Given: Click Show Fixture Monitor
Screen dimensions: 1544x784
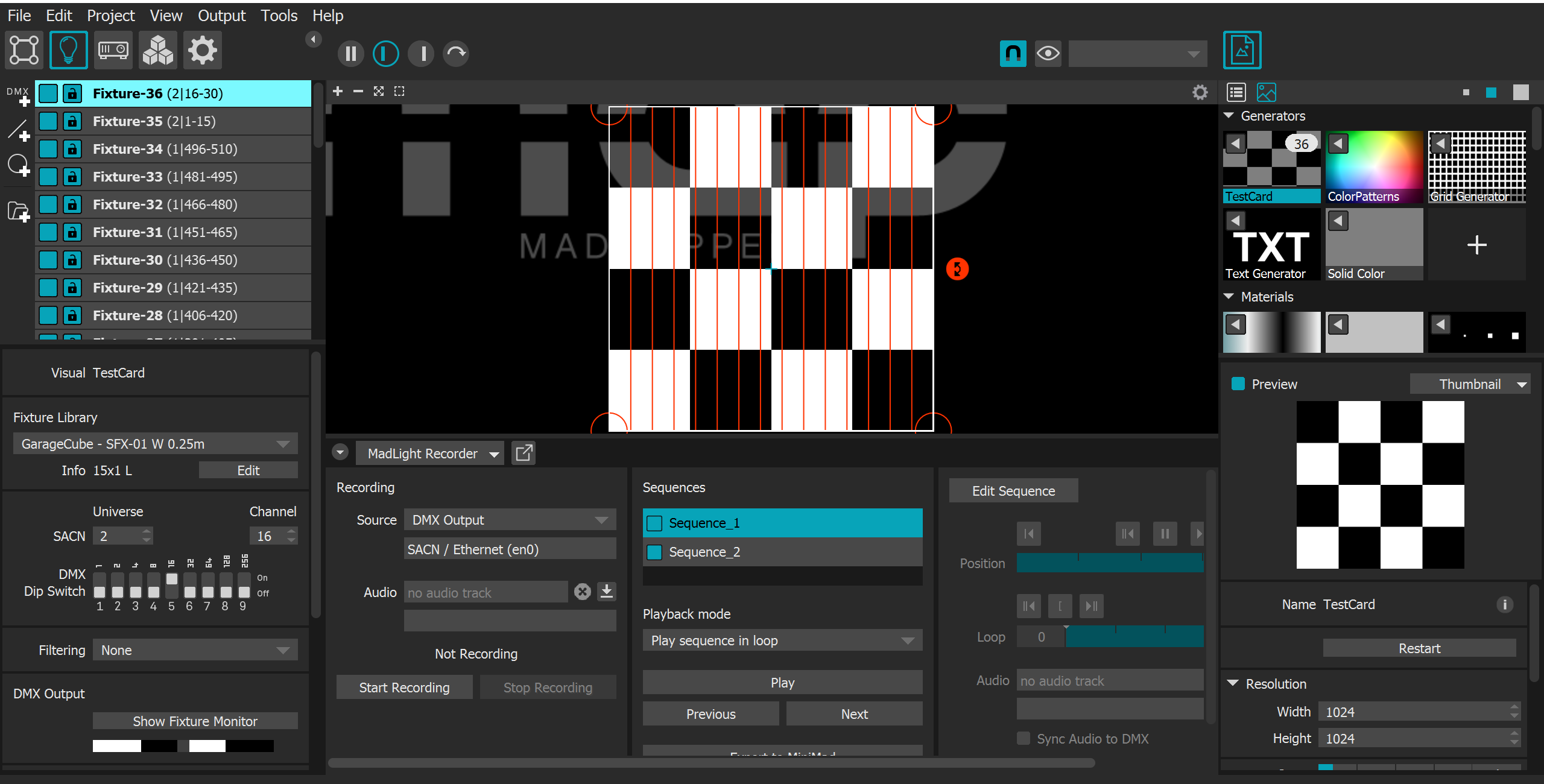Looking at the screenshot, I should coord(195,720).
